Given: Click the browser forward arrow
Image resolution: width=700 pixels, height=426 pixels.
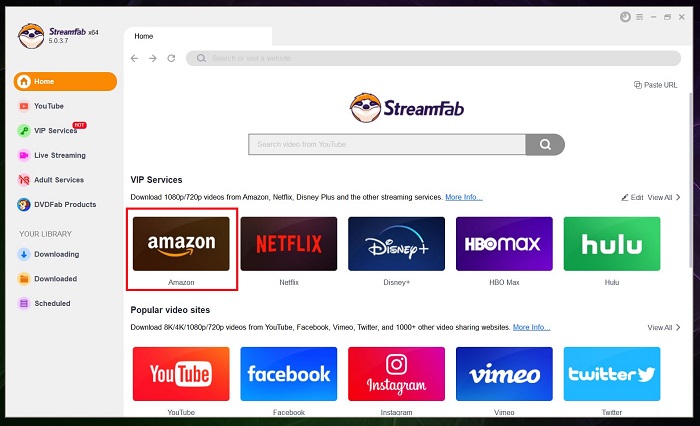Looking at the screenshot, I should [153, 58].
